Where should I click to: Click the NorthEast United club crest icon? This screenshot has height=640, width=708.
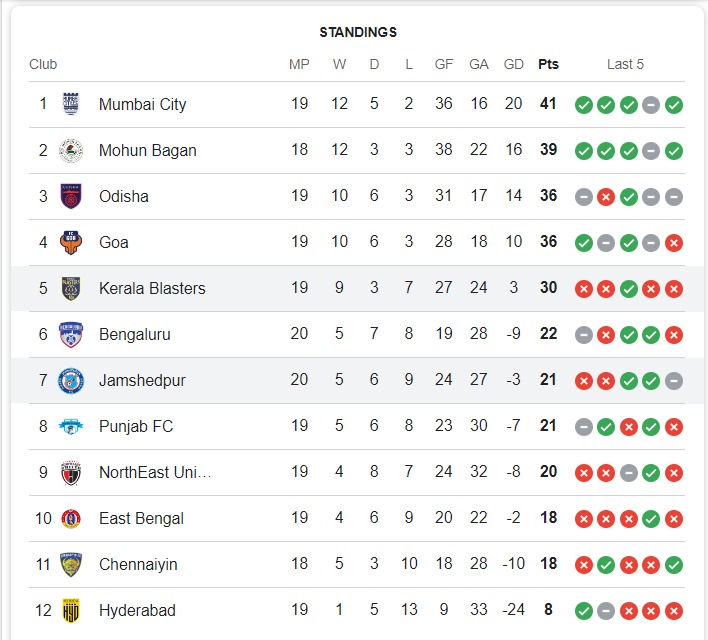point(71,472)
